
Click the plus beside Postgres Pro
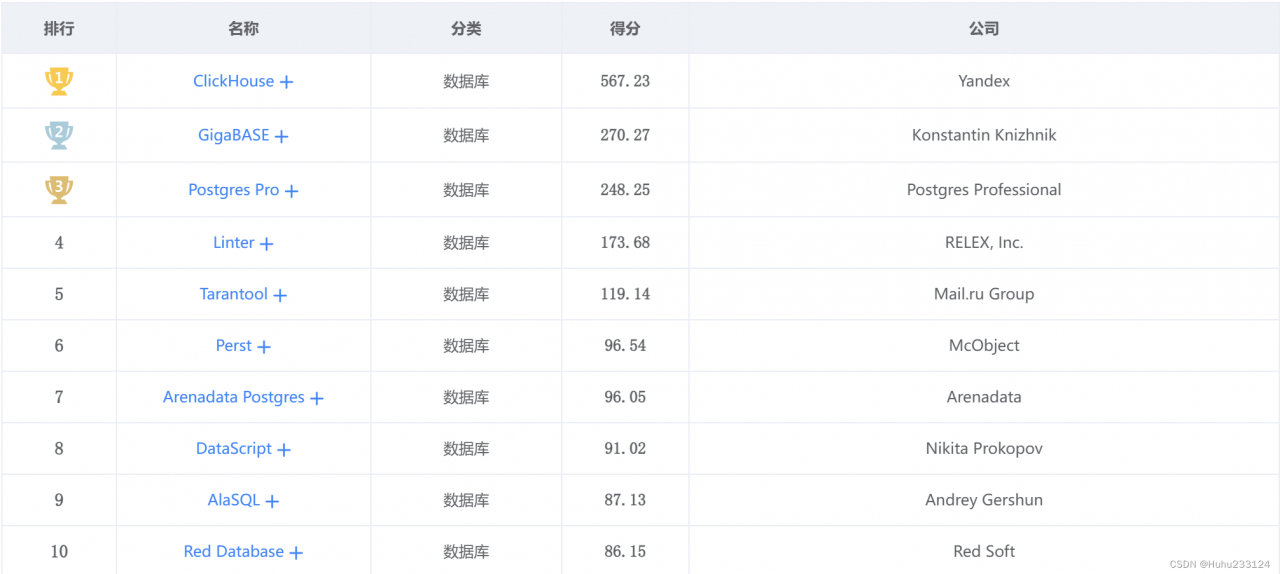click(291, 190)
